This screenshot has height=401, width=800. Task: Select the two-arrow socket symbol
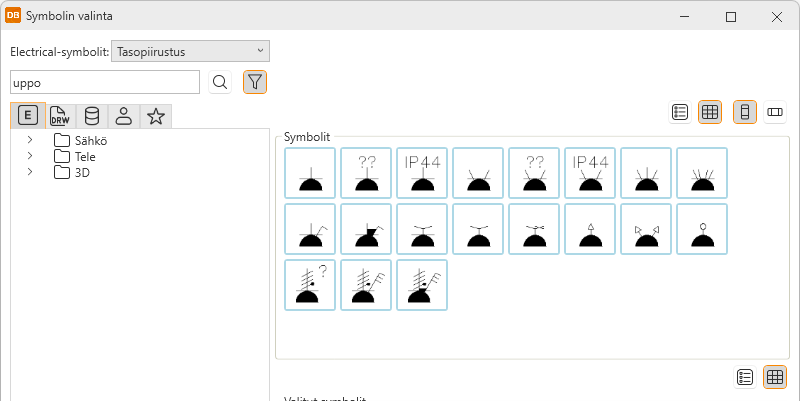pyautogui.click(x=646, y=229)
